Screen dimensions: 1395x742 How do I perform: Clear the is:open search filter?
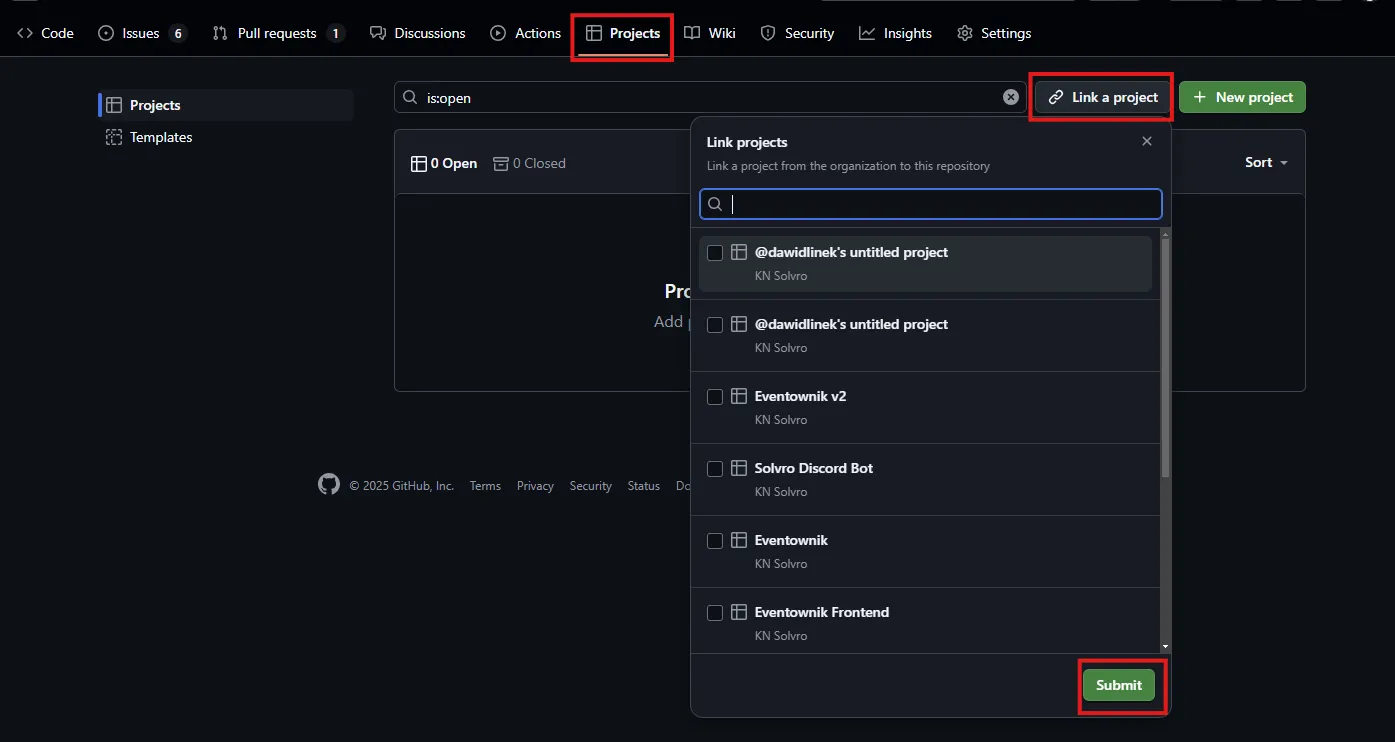click(x=1011, y=97)
